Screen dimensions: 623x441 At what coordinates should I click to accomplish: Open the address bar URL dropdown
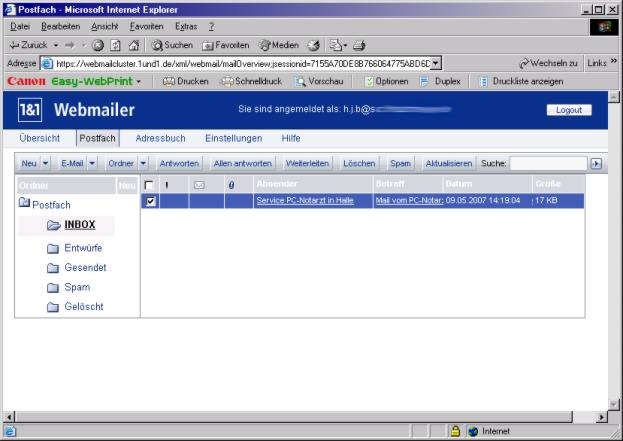point(436,63)
